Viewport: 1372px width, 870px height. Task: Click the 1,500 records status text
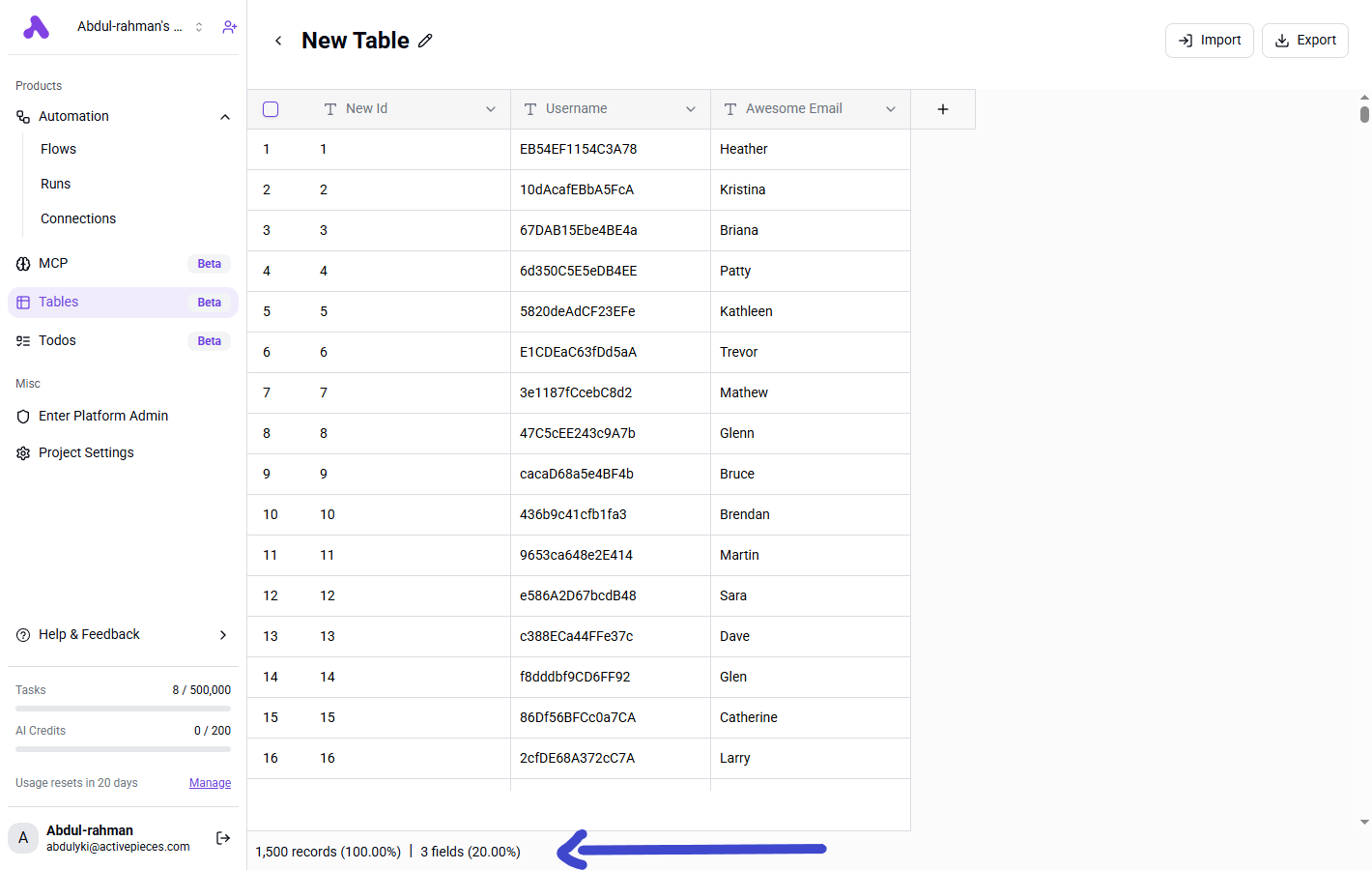tap(328, 852)
